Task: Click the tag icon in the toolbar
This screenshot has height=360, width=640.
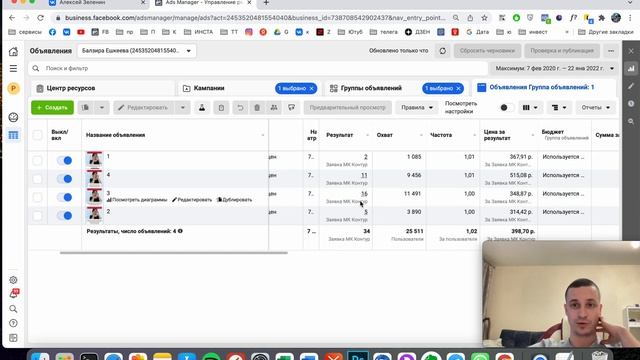Action: coord(291,107)
